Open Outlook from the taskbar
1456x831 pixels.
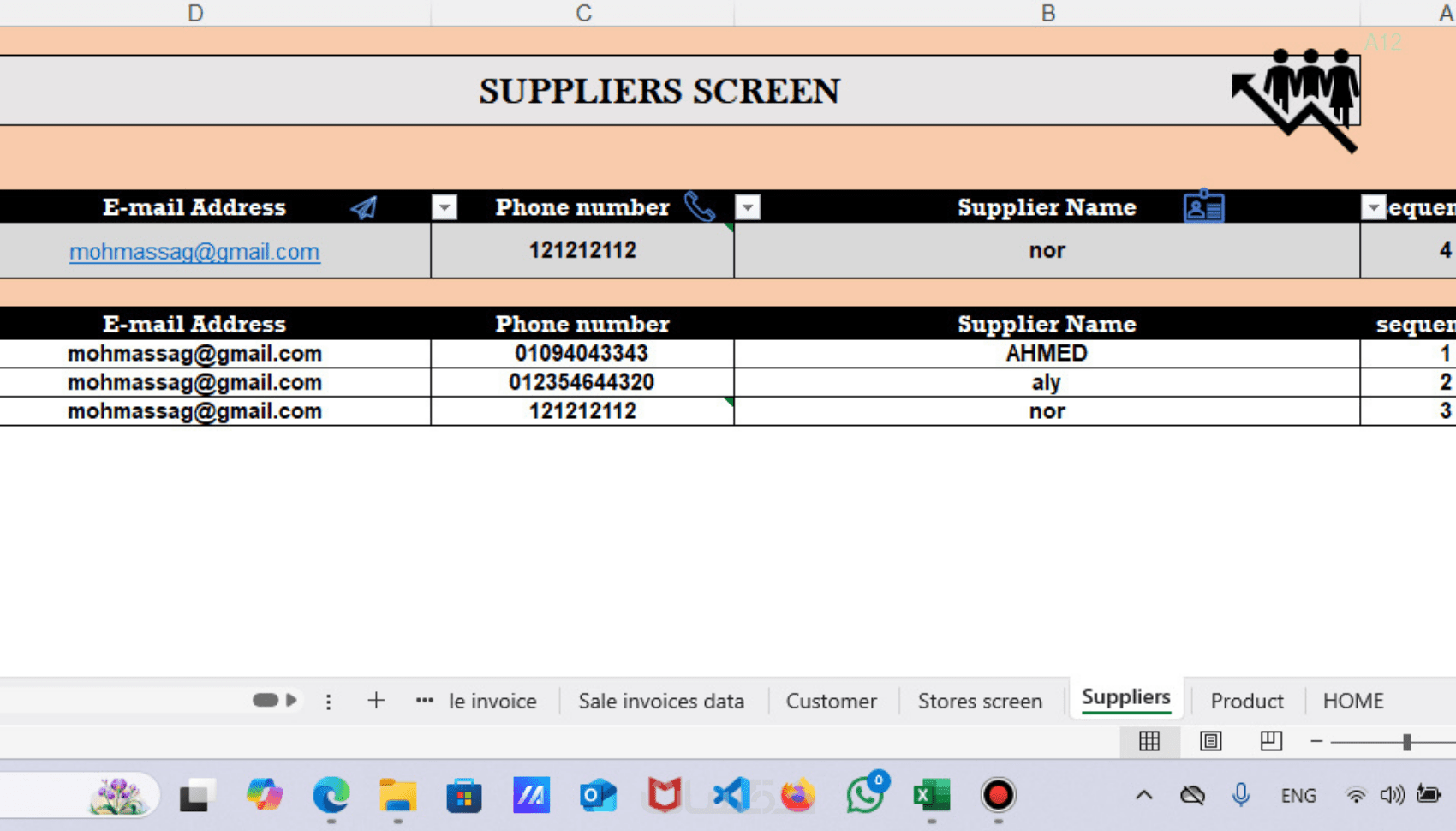pyautogui.click(x=598, y=795)
